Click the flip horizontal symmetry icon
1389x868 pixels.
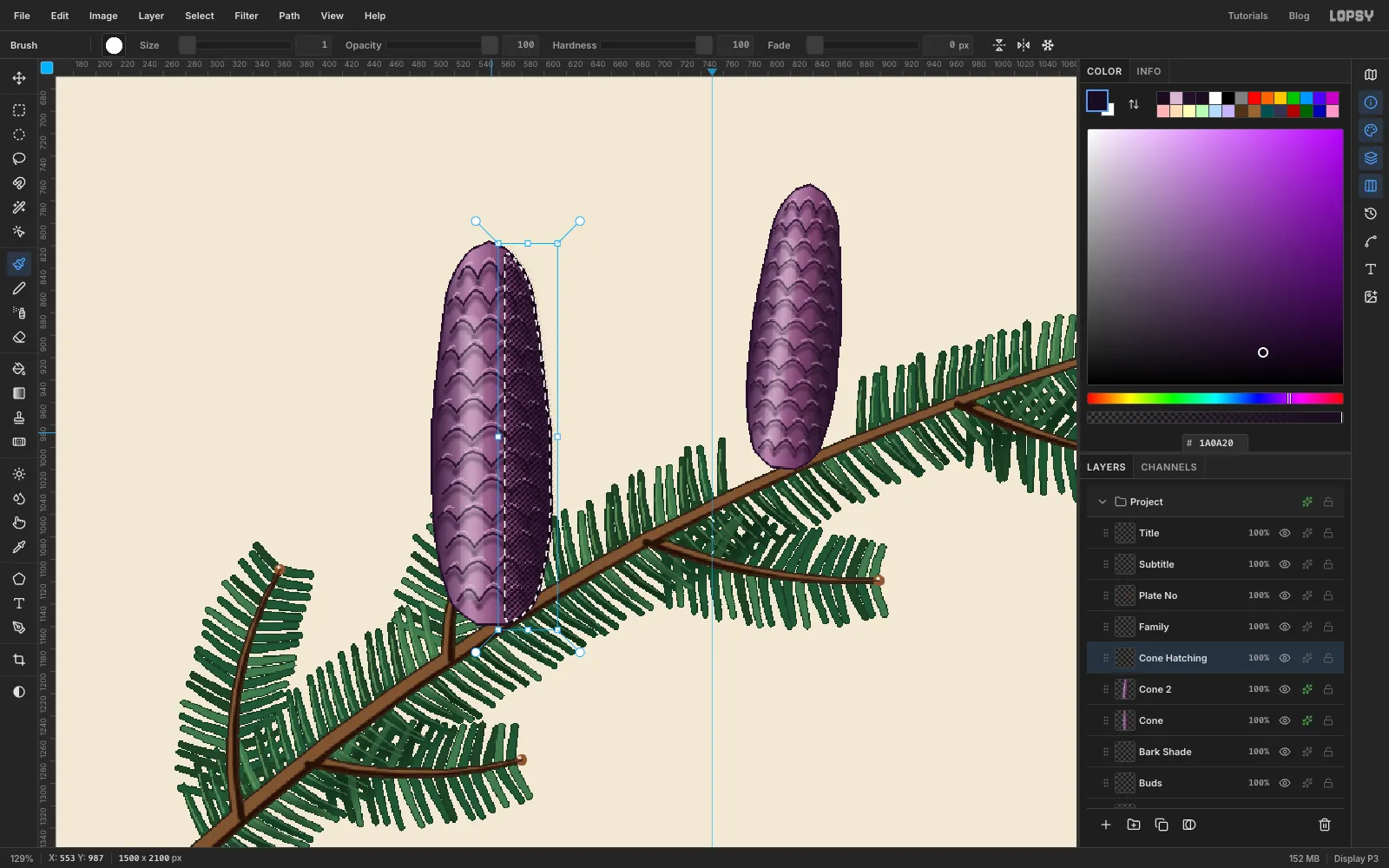tap(1024, 45)
